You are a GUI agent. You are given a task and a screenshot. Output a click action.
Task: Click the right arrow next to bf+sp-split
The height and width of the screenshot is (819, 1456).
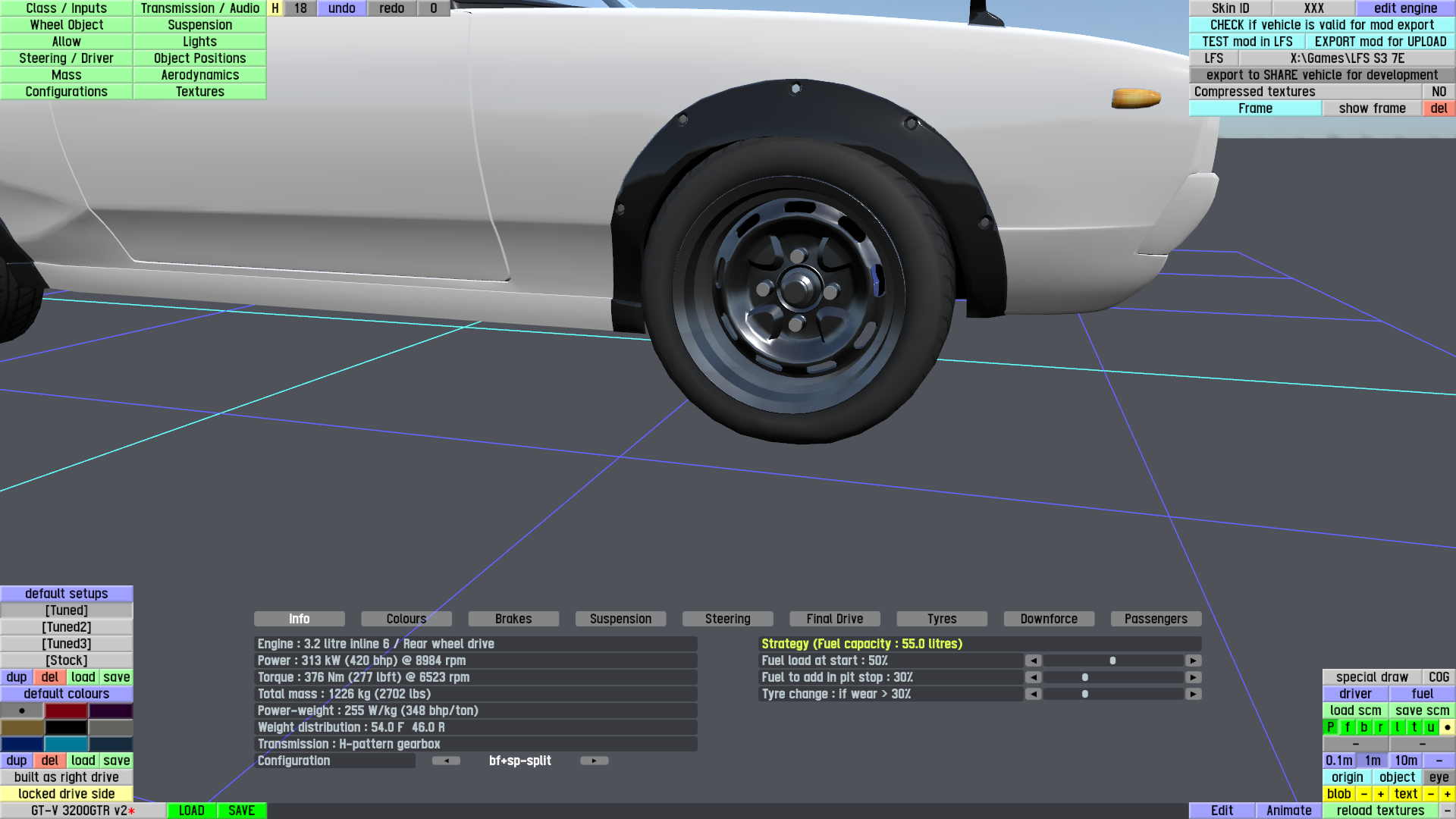click(594, 761)
